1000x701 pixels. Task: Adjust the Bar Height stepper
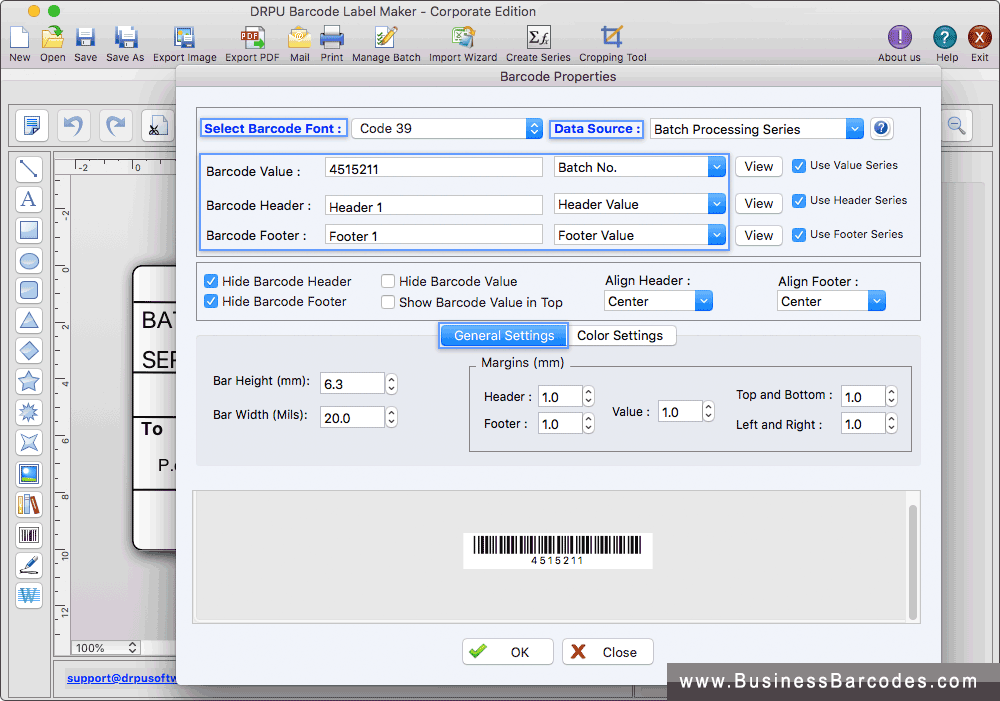[392, 383]
